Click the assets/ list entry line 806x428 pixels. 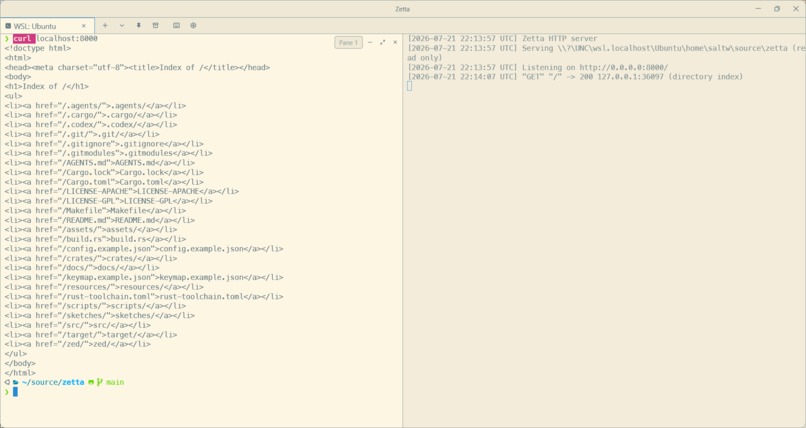tap(91, 230)
